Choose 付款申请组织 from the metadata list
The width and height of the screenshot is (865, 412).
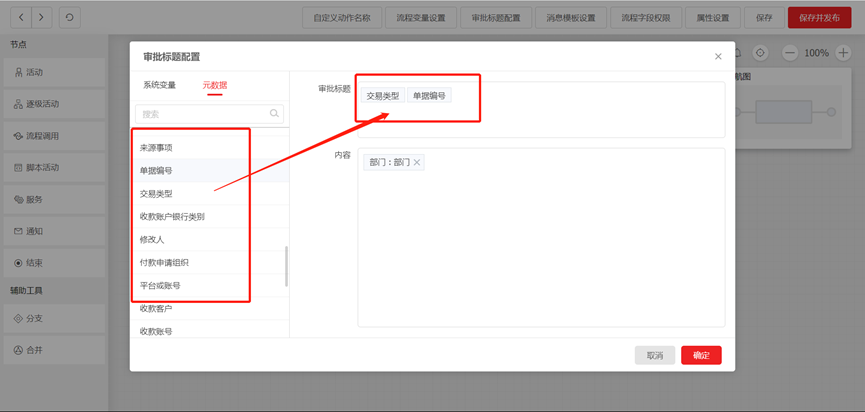[x=164, y=262]
